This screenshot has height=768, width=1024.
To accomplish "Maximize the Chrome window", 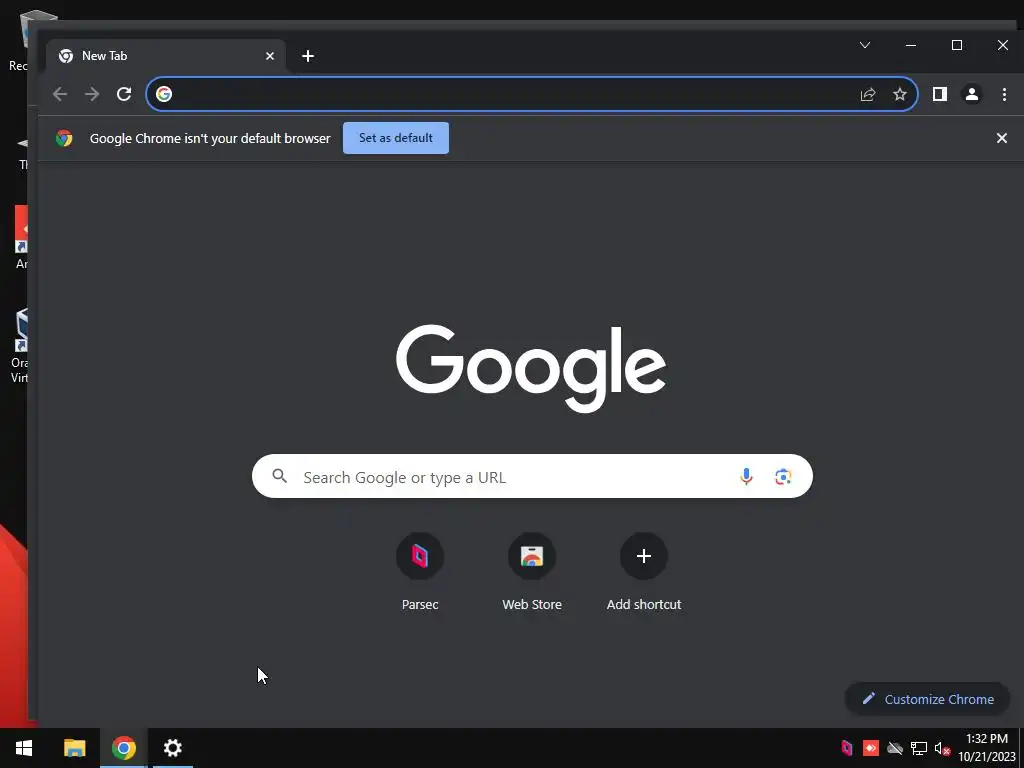I will 957,45.
